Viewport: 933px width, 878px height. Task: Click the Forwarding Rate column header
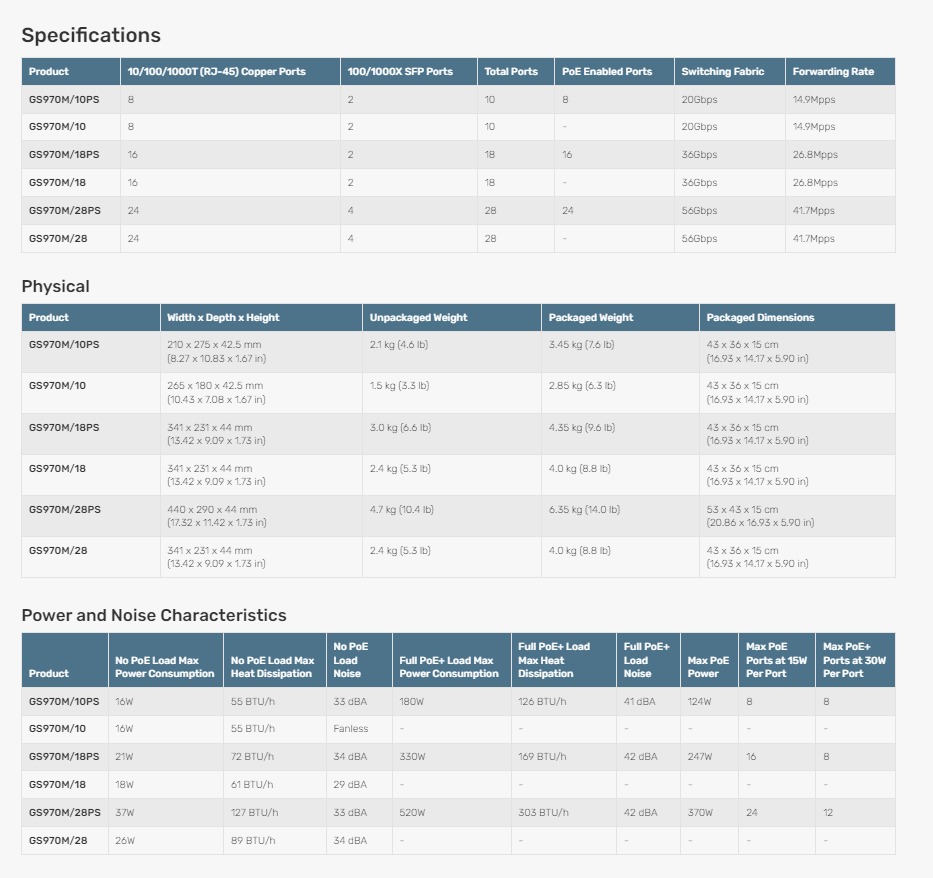pos(833,71)
